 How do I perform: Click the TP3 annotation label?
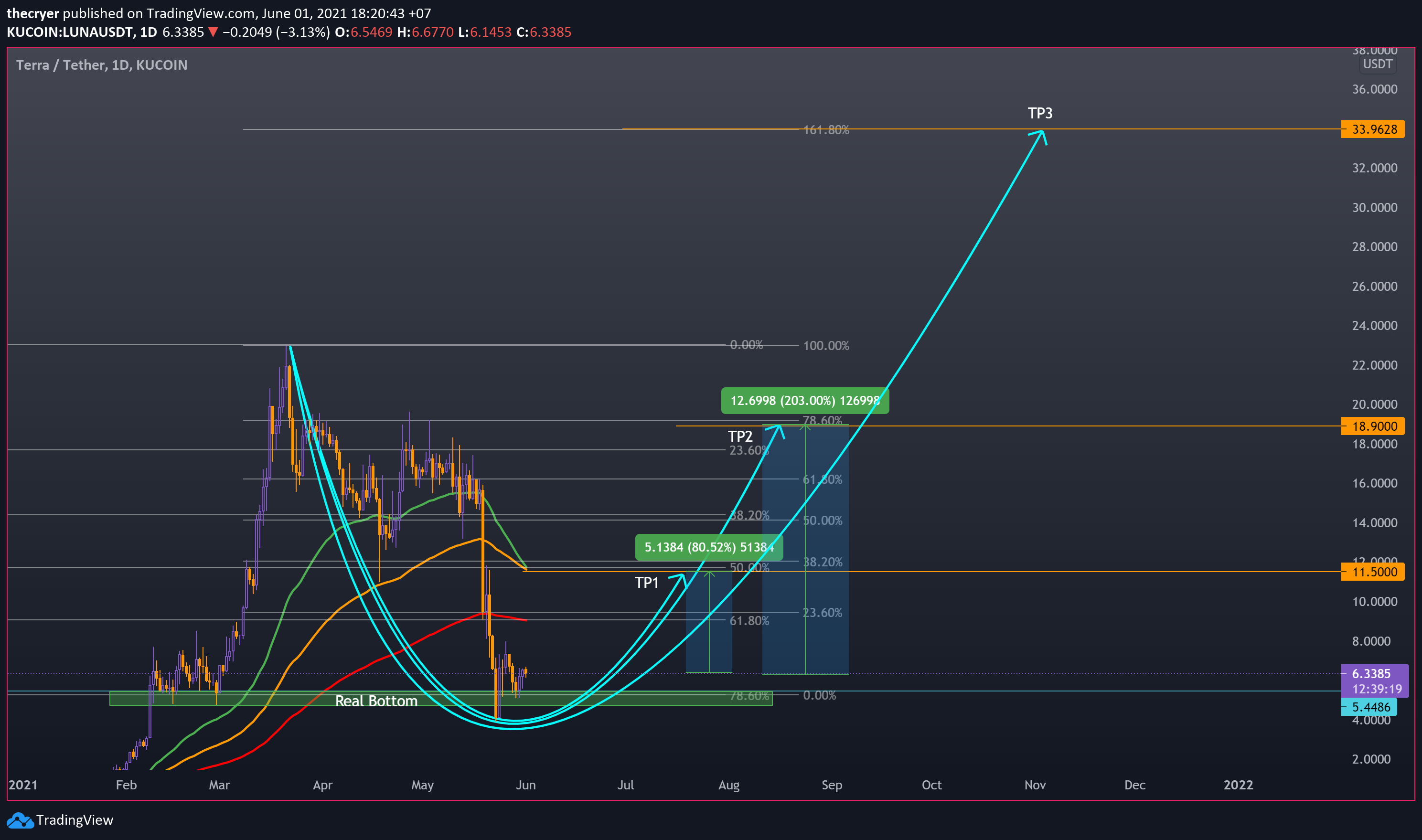[1040, 113]
